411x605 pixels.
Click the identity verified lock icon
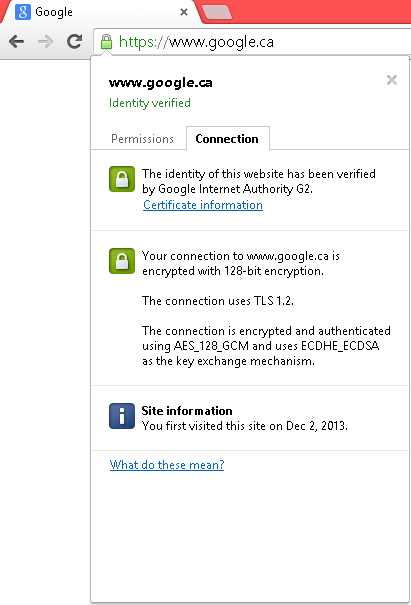122,179
